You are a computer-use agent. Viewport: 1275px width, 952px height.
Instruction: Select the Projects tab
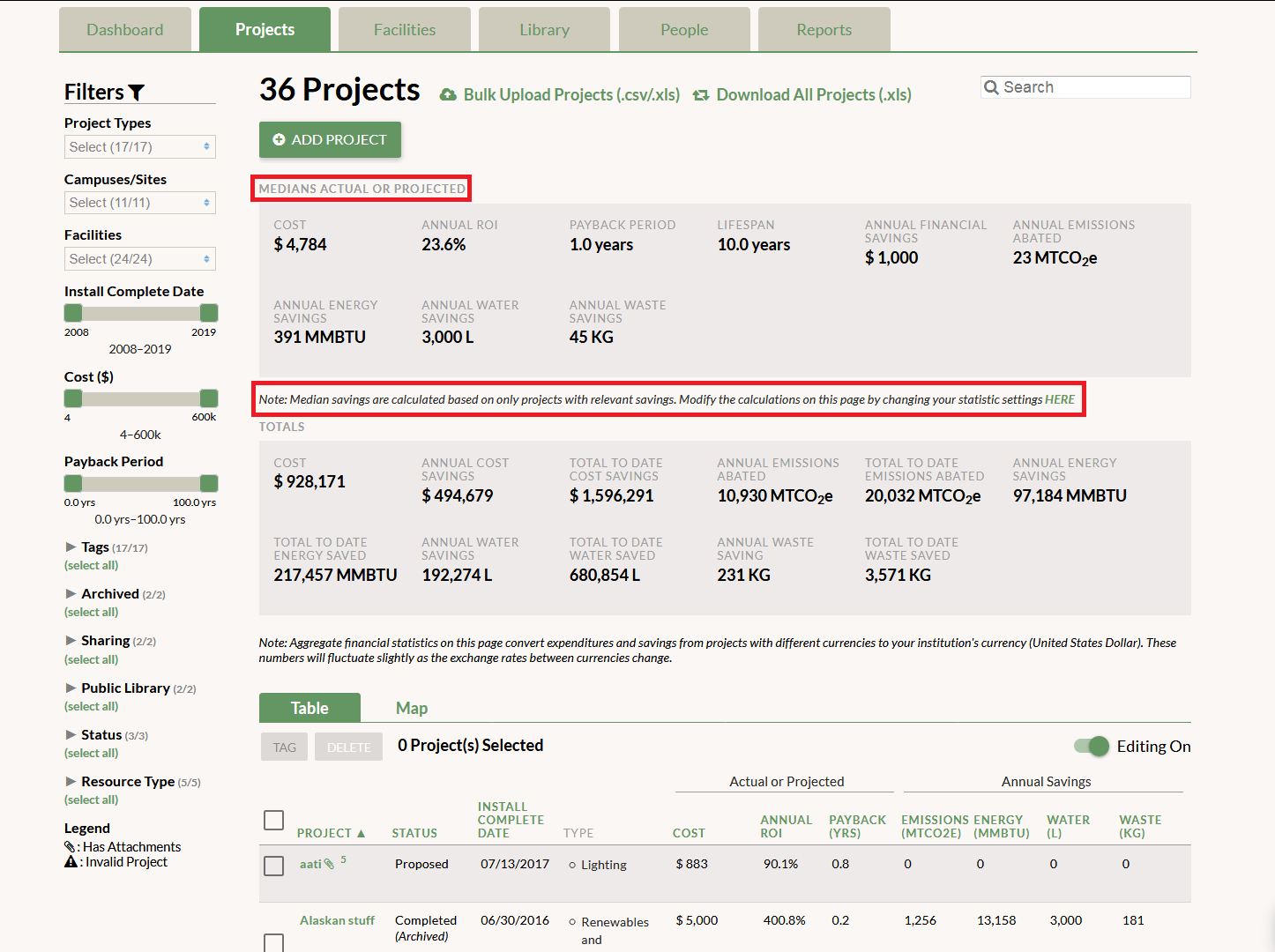pyautogui.click(x=265, y=30)
